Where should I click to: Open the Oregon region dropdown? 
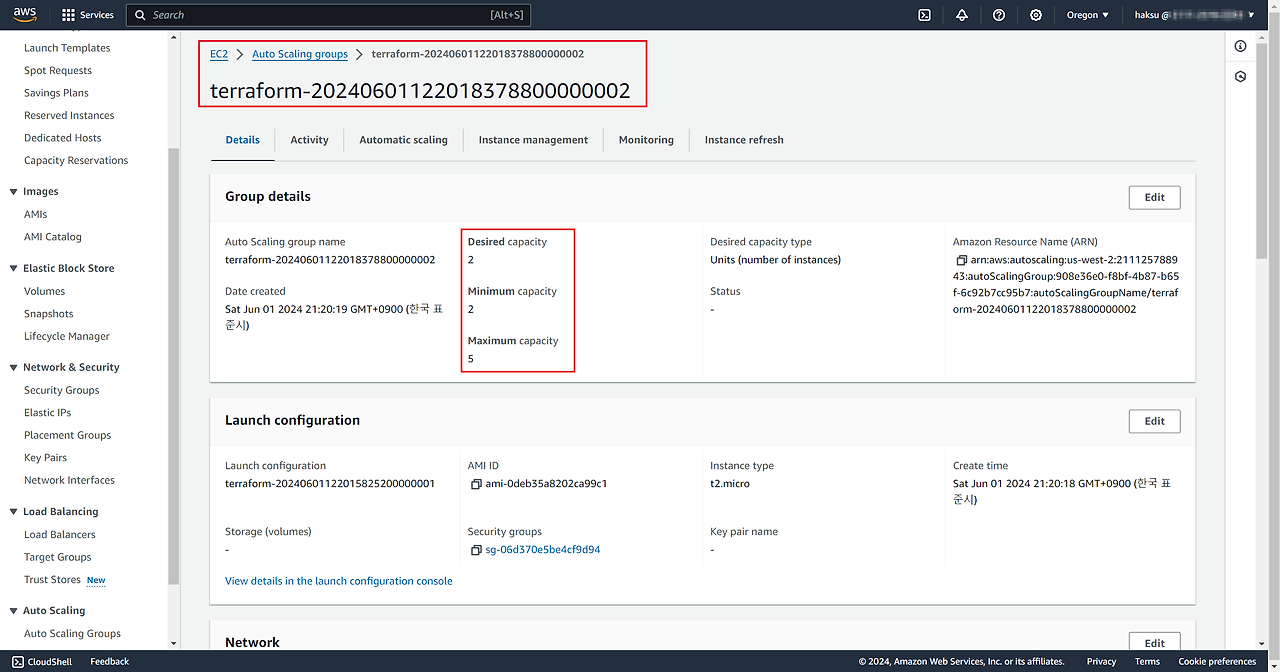[x=1088, y=15]
